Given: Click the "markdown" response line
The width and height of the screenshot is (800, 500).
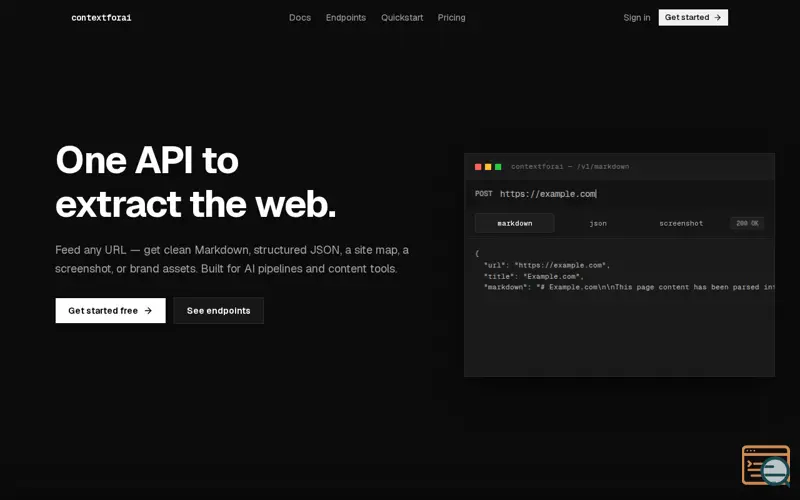Looking at the screenshot, I should tap(629, 287).
